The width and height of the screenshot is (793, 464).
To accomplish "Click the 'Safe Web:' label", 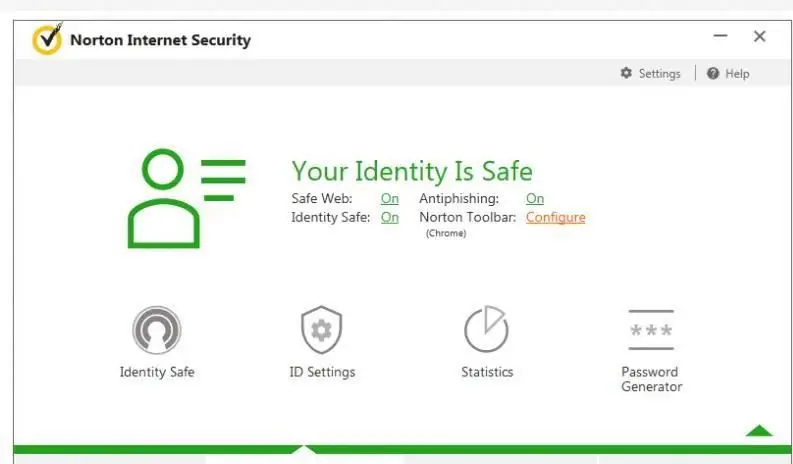I will 322,198.
